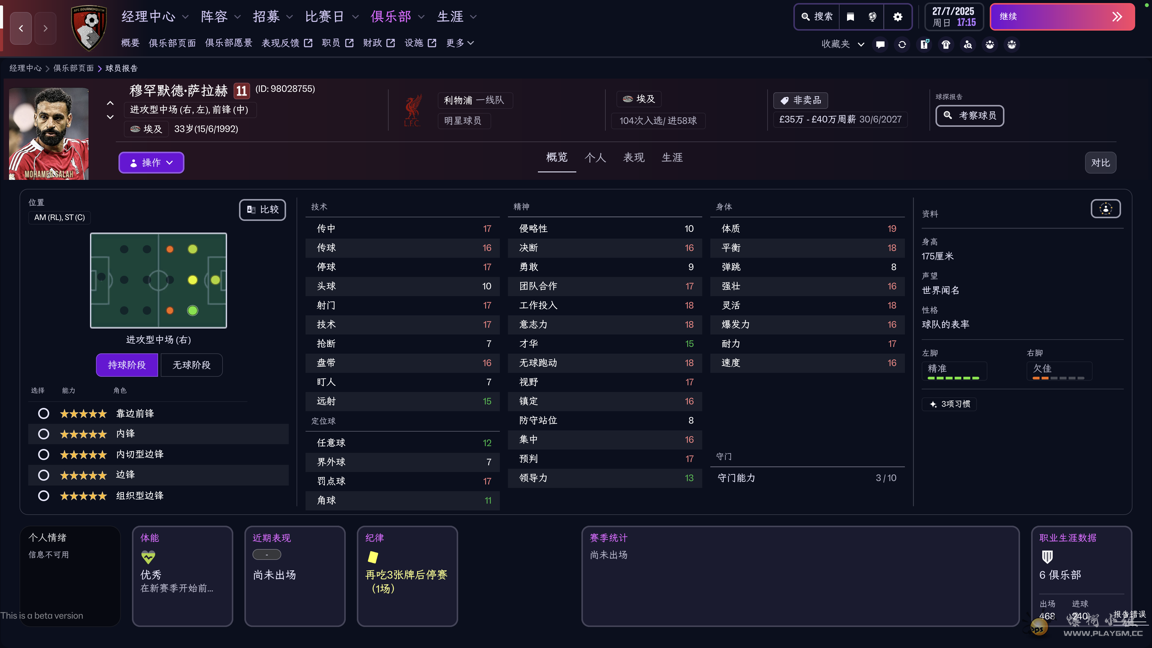Click the camera icon in the 资料 panel

point(1105,208)
